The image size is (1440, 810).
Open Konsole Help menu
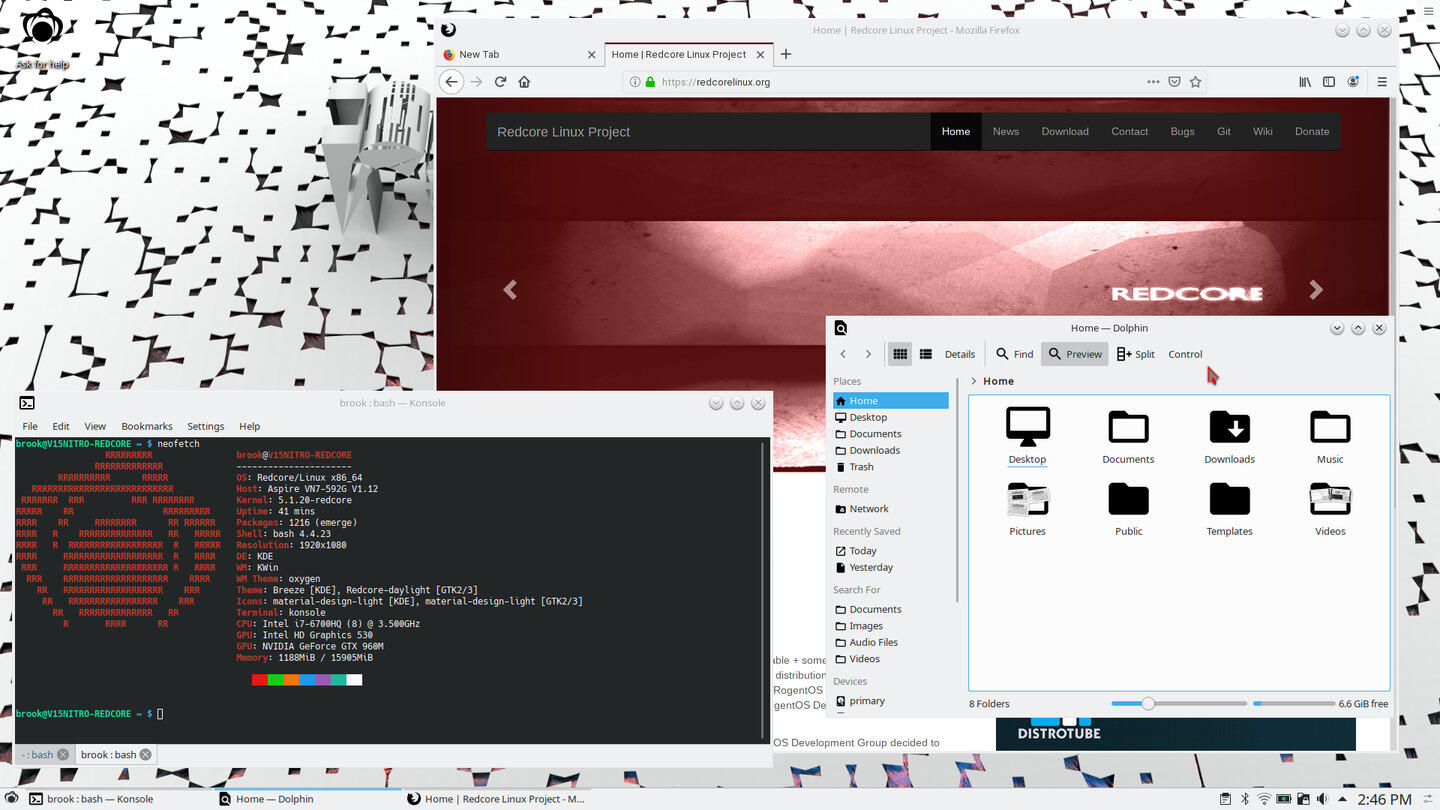[250, 426]
